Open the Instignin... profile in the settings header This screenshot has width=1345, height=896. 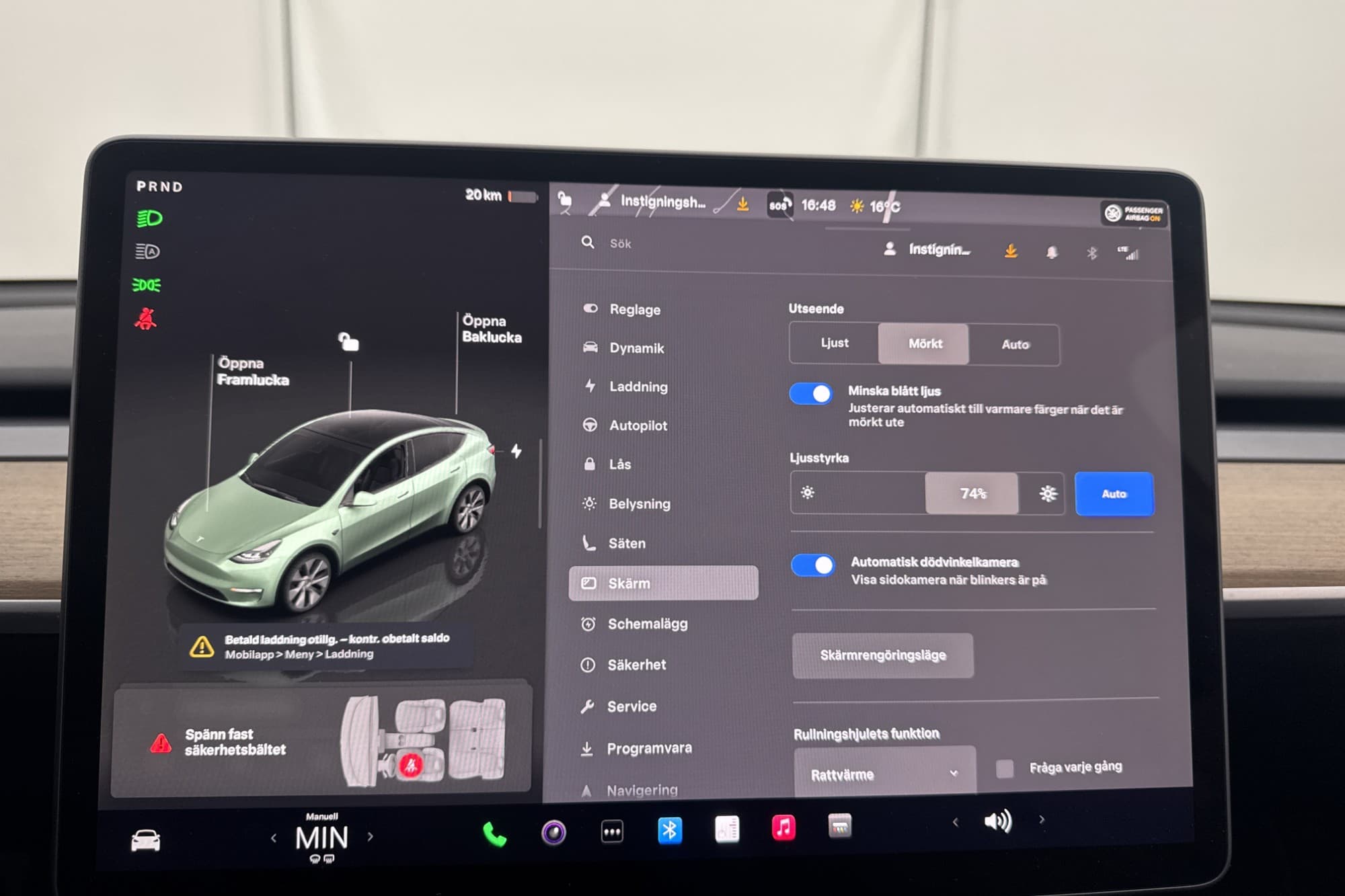(x=927, y=249)
